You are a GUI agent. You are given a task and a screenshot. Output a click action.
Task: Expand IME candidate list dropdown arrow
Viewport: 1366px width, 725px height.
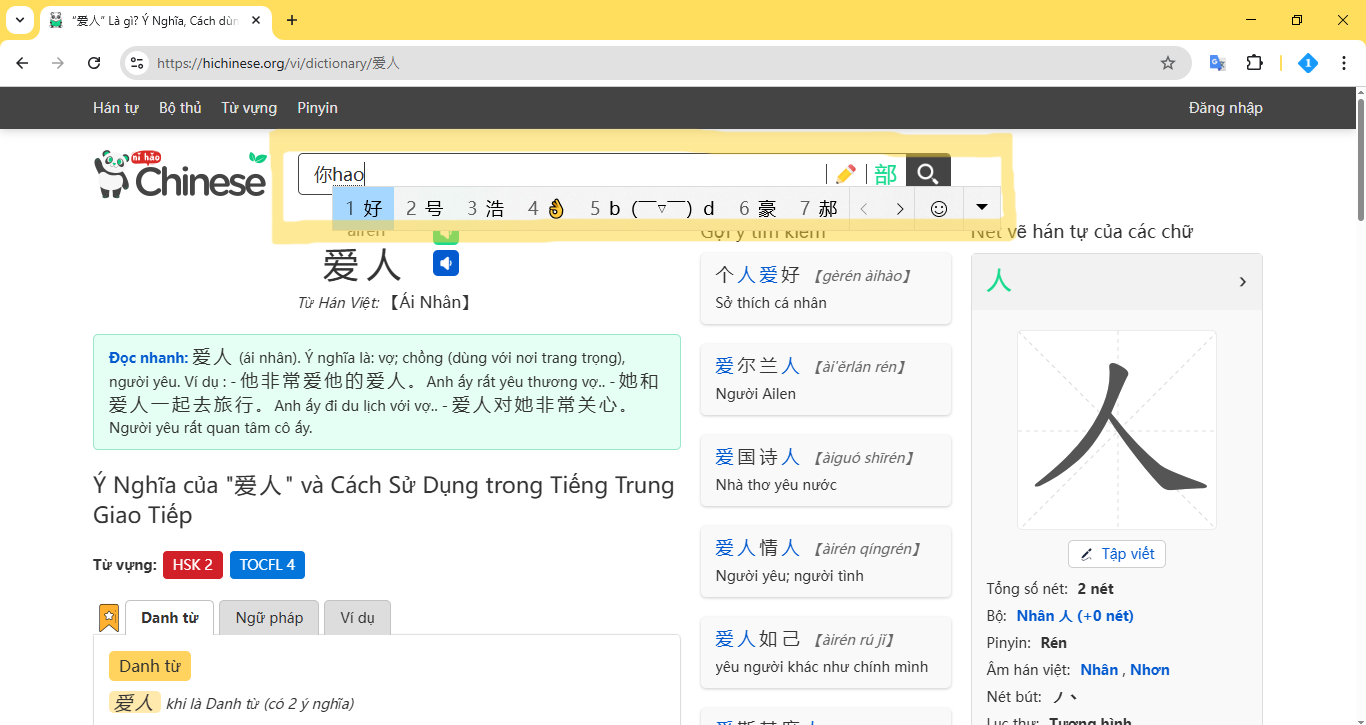[x=982, y=208]
